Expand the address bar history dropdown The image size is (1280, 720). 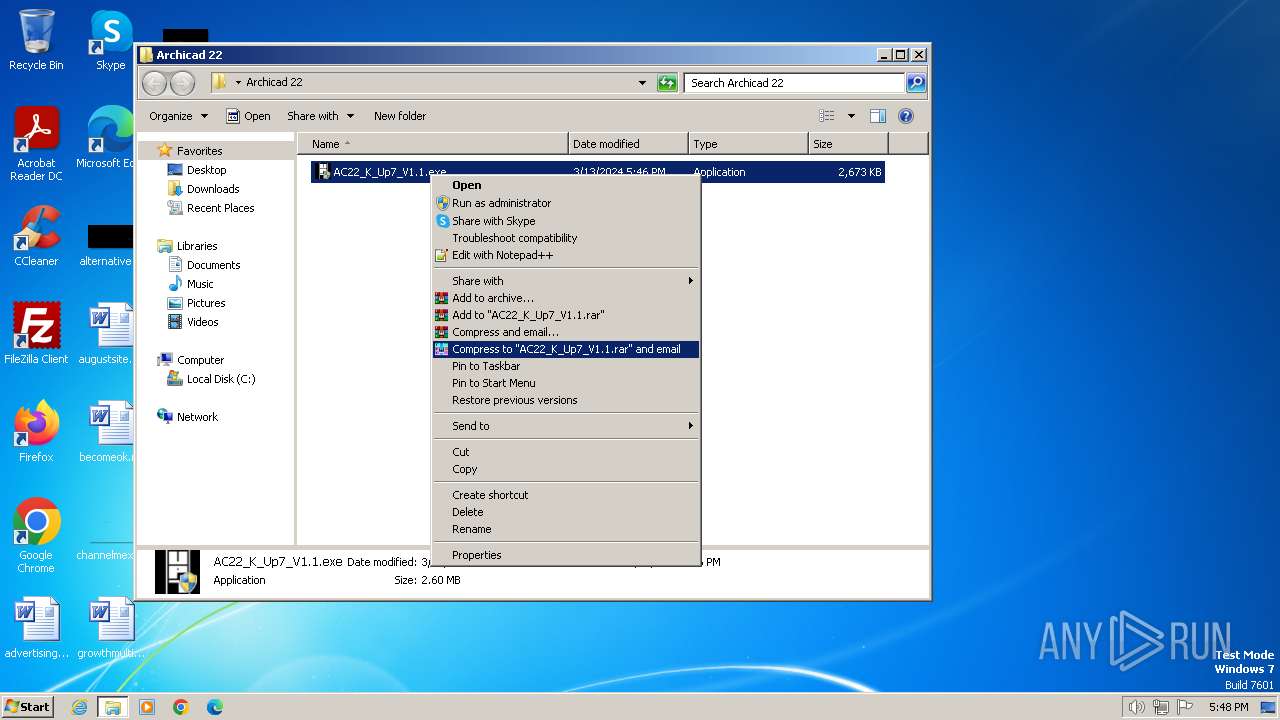point(642,83)
